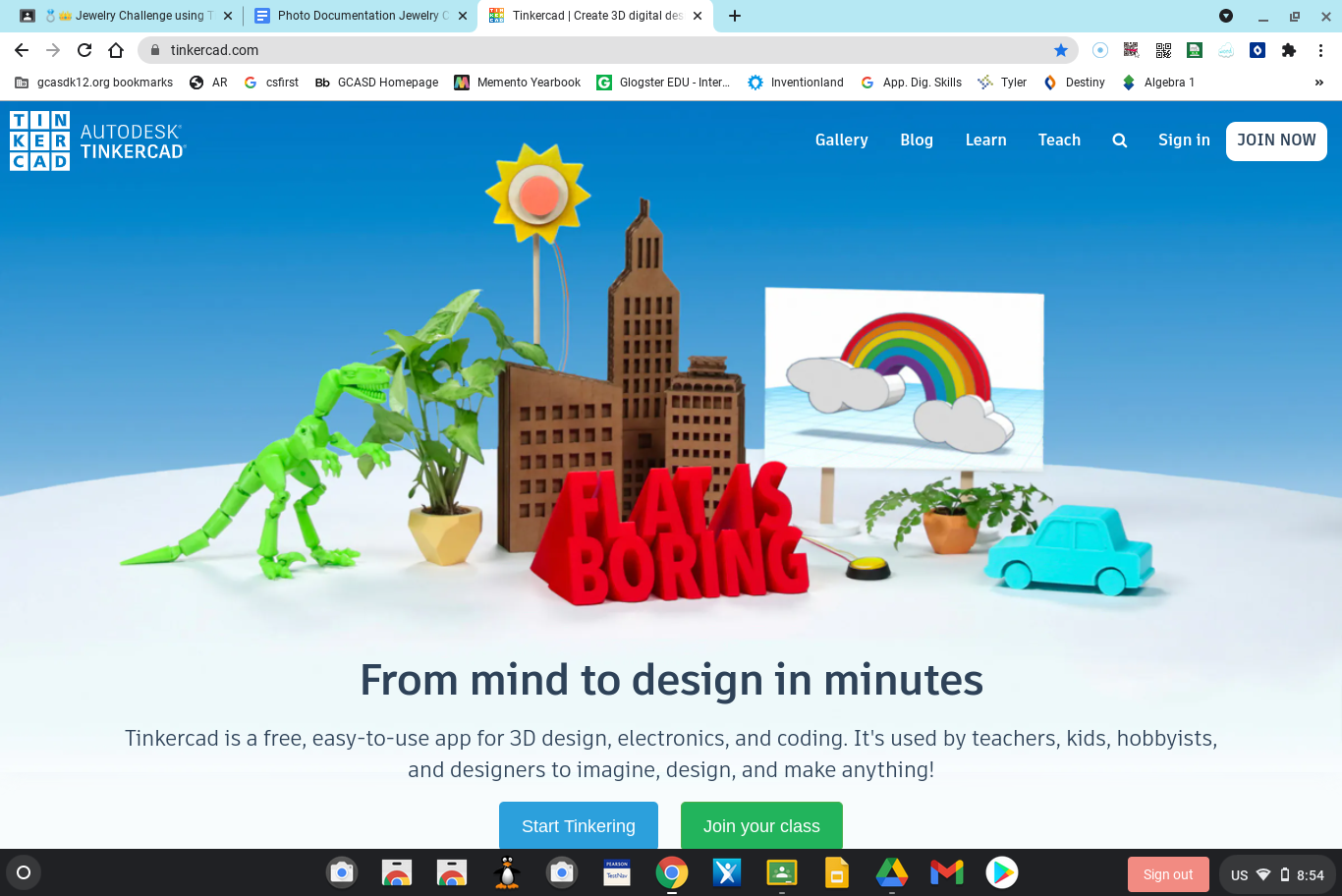Screen dimensions: 1342x896
Task: Click the Sign in link
Action: click(x=1184, y=140)
